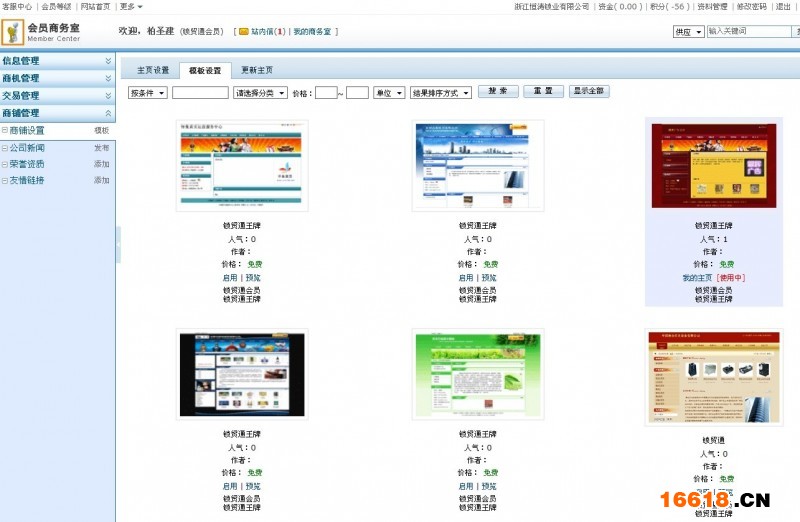Screen dimensions: 800x522
Task: Click the box icon beside 公司新闻
Action: [5, 147]
